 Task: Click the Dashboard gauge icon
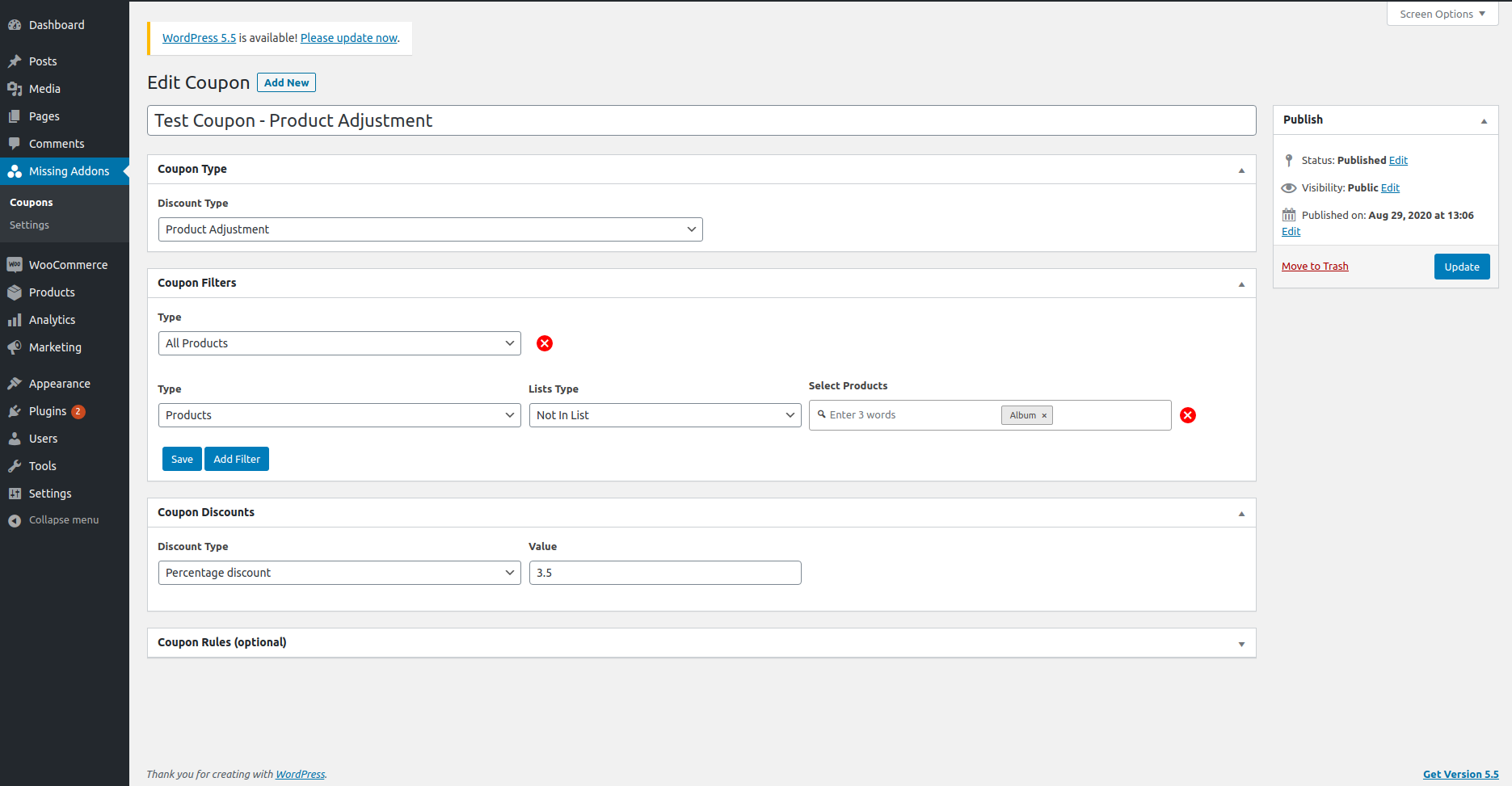click(15, 25)
